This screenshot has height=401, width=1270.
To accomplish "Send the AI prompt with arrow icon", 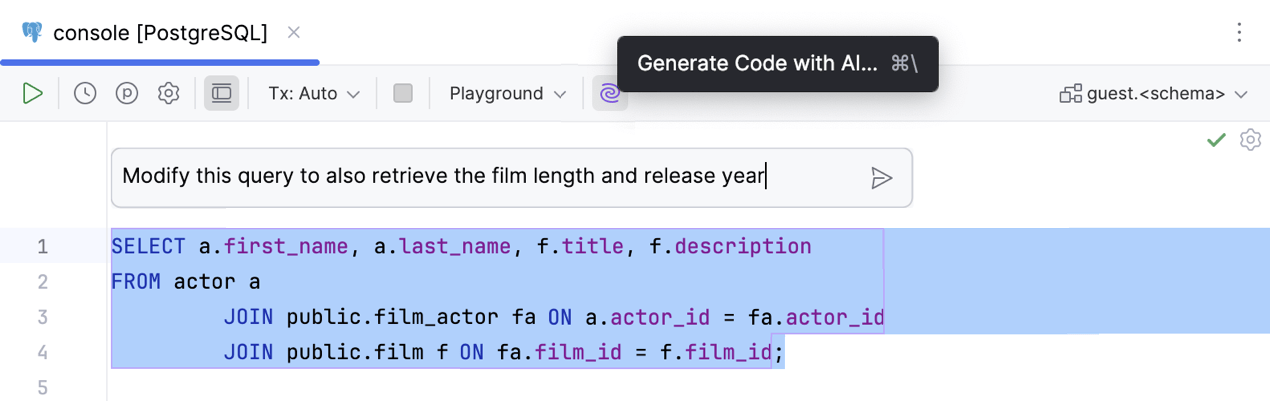I will (881, 178).
